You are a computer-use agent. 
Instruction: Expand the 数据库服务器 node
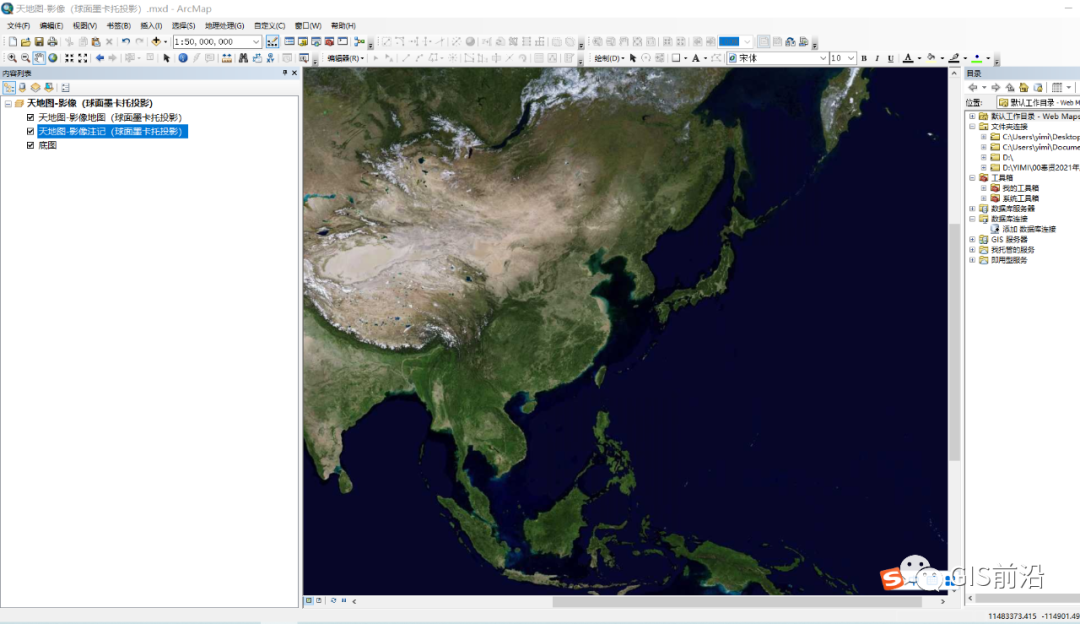tap(973, 209)
